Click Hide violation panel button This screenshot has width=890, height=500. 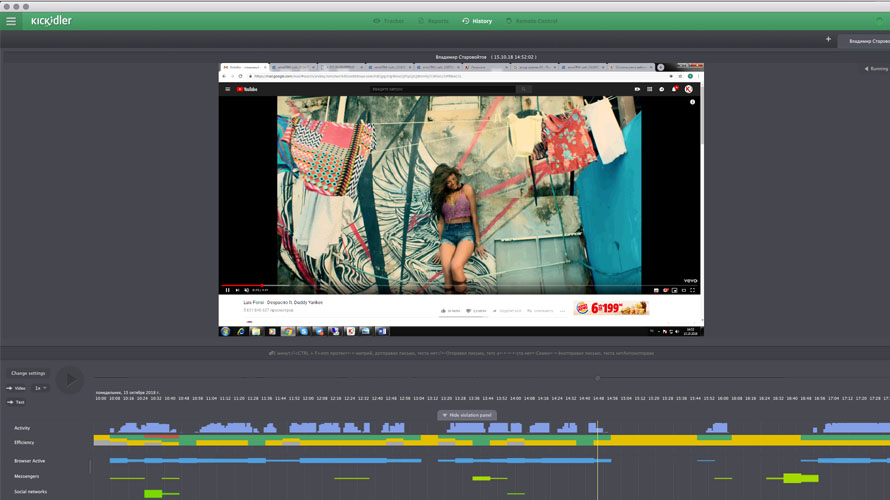point(467,415)
